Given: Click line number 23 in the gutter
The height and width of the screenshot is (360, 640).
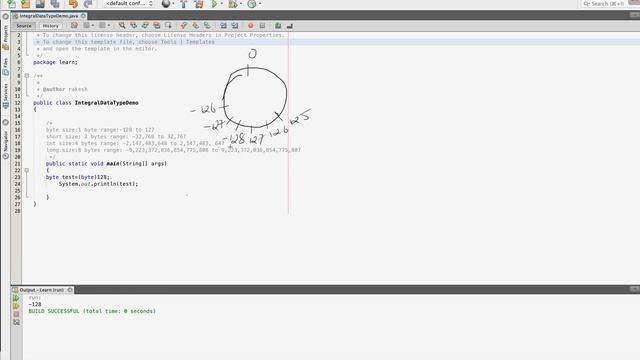Looking at the screenshot, I should 18,177.
